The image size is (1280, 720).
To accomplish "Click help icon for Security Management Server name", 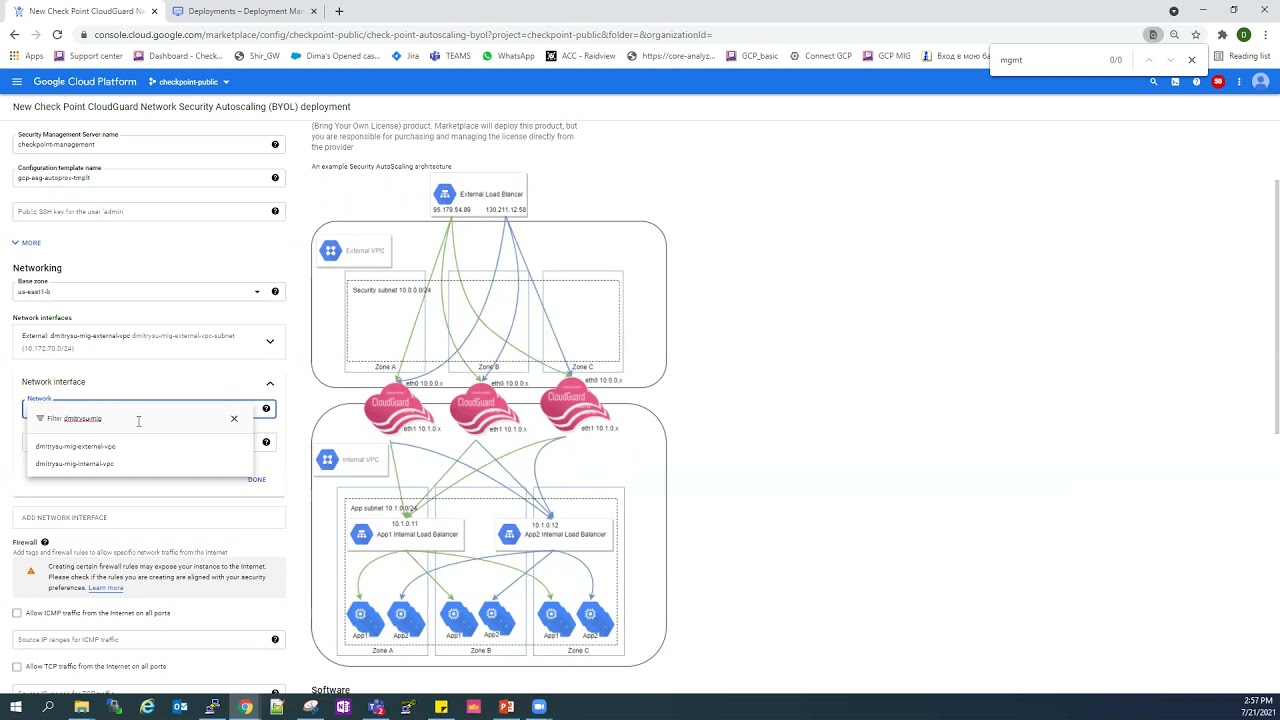I will click(275, 144).
